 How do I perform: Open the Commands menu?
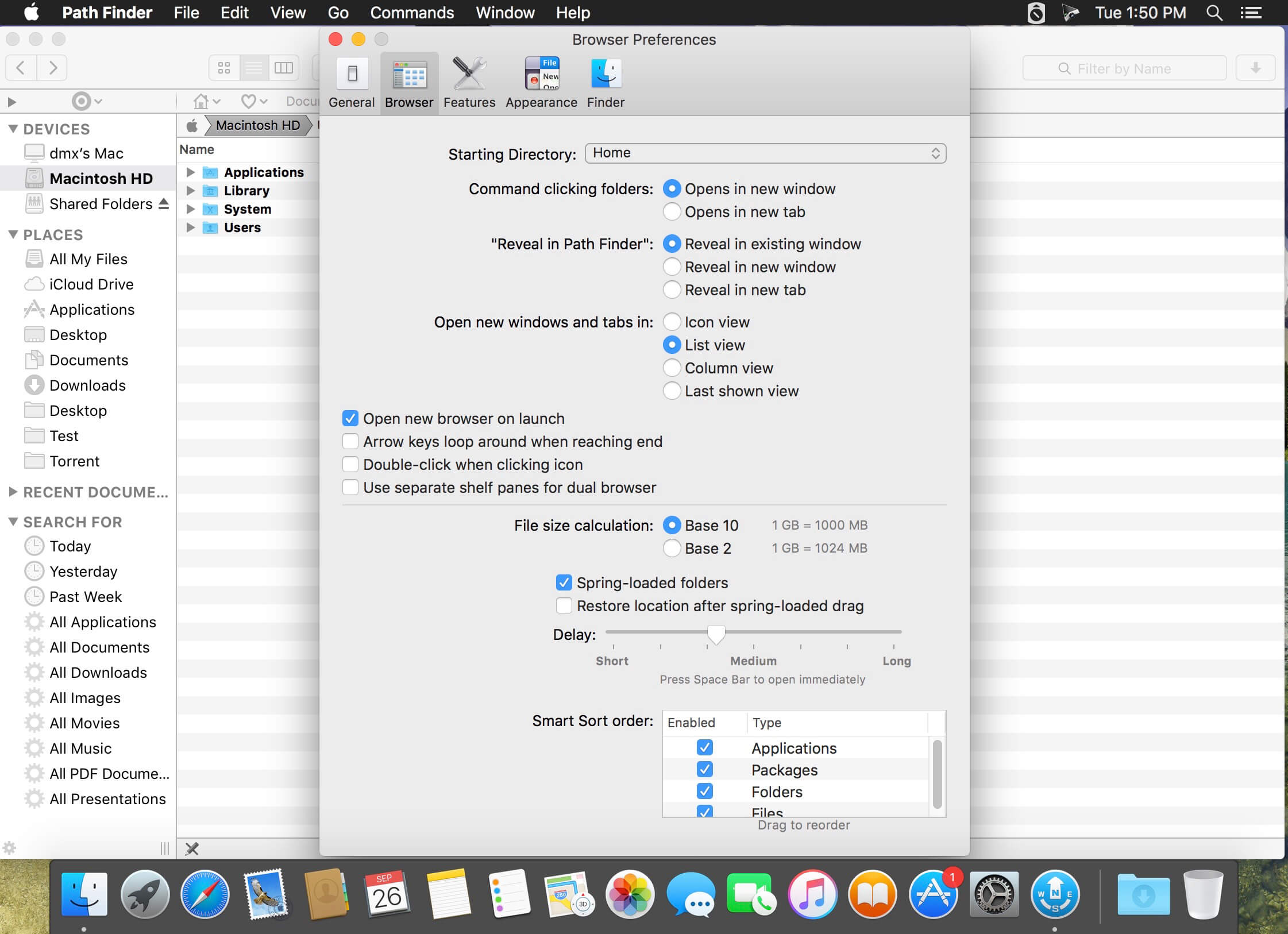[x=412, y=13]
